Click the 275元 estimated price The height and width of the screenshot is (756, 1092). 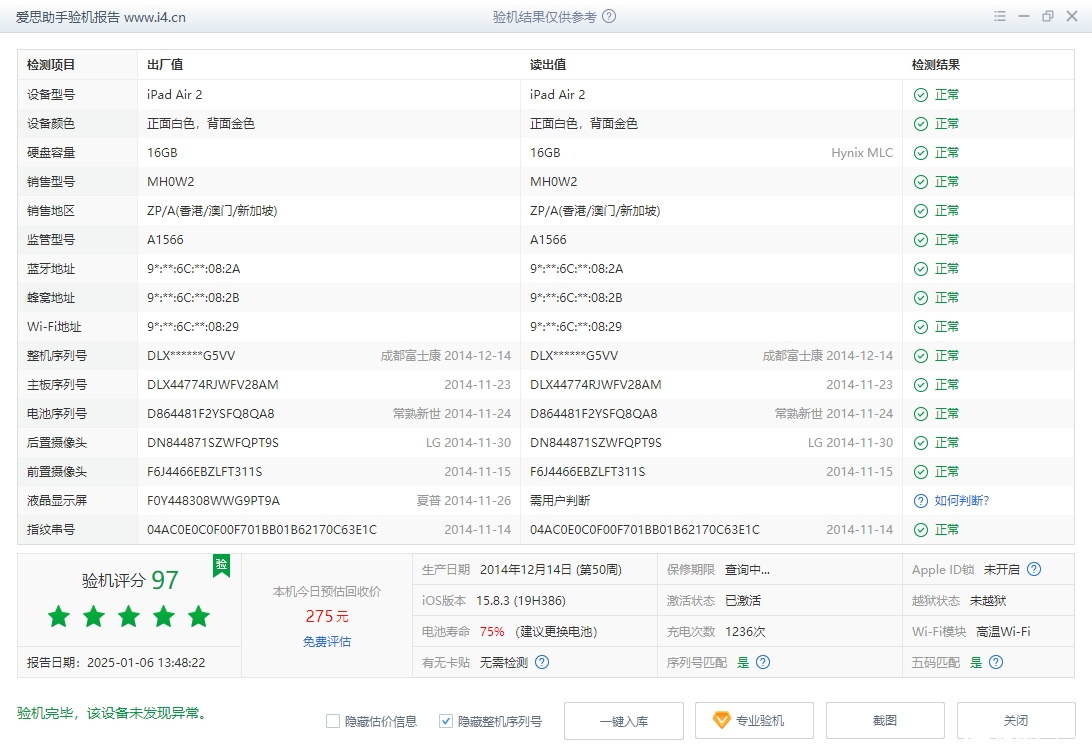tap(327, 616)
